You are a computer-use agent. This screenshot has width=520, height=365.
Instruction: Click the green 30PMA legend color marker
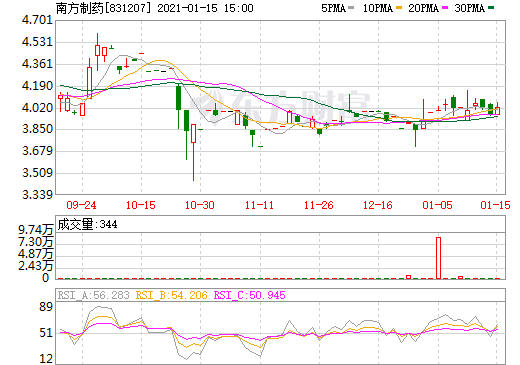[x=491, y=8]
